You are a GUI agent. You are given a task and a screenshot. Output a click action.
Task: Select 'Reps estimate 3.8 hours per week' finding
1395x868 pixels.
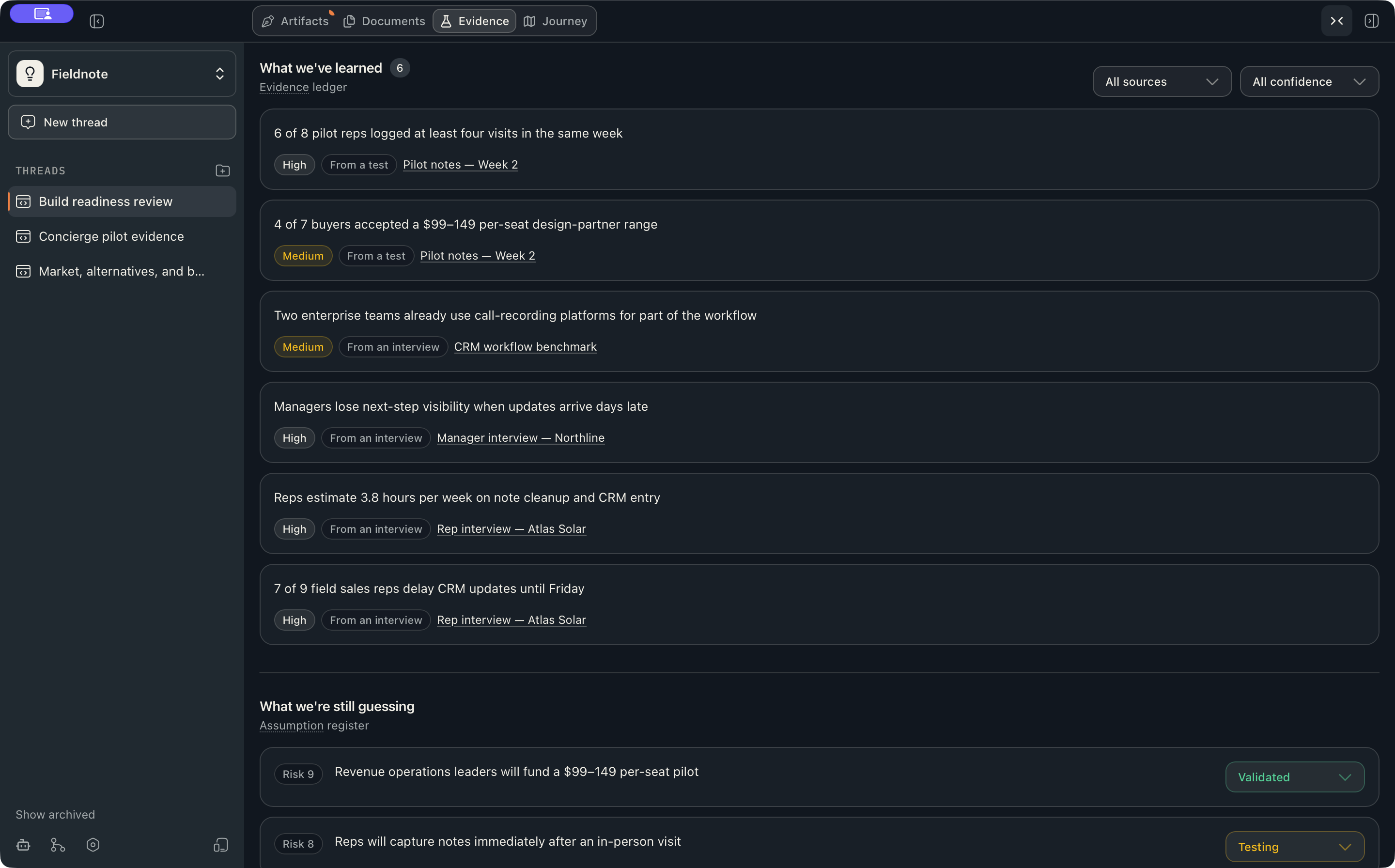tap(819, 514)
